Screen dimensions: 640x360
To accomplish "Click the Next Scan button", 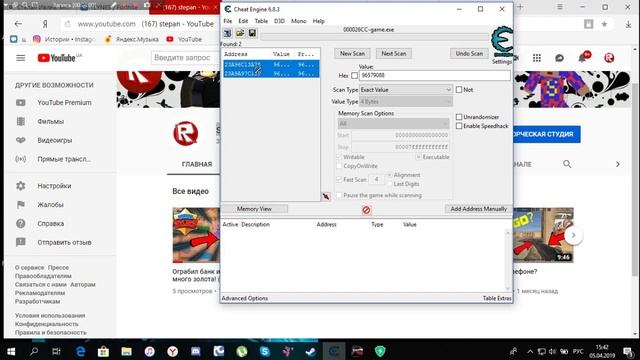I will pyautogui.click(x=393, y=53).
